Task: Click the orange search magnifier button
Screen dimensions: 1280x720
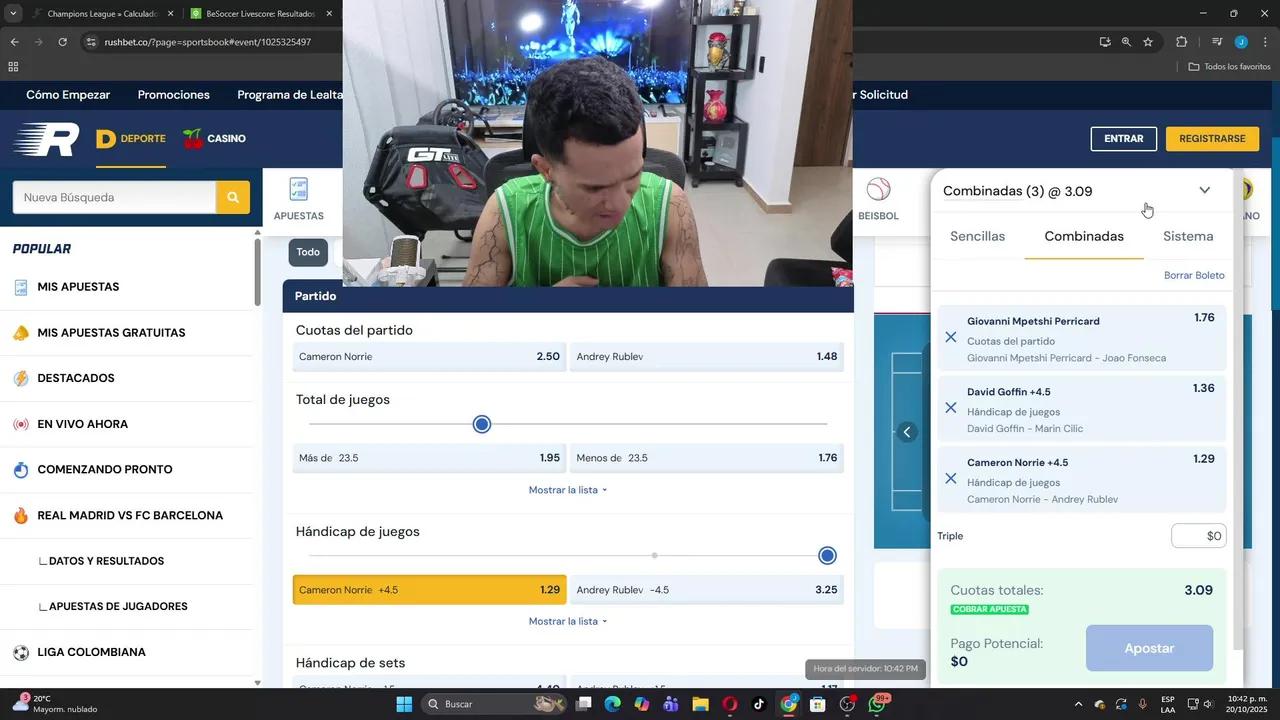Action: (x=232, y=197)
